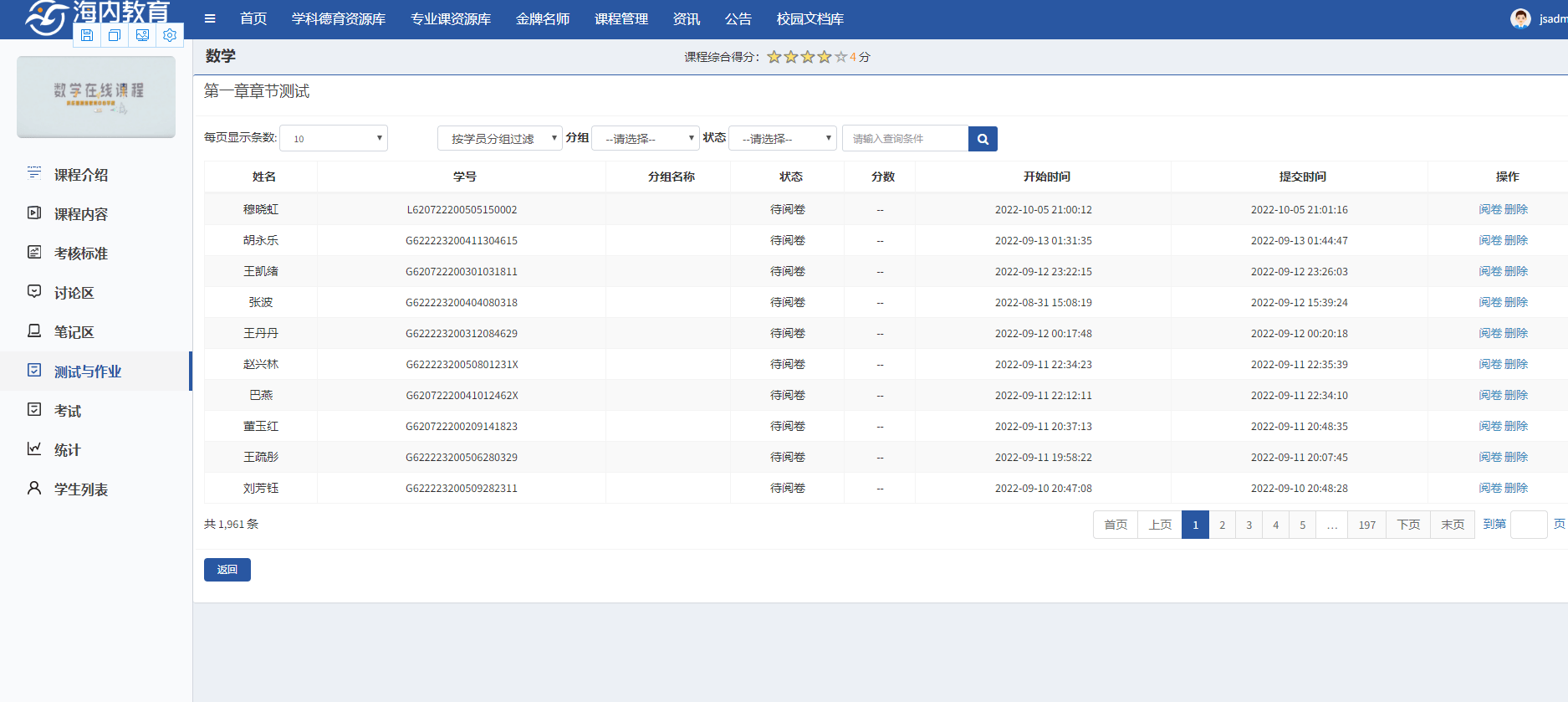Open 专业课资源库 menu item
Screen dimensions: 1568x702
click(451, 18)
